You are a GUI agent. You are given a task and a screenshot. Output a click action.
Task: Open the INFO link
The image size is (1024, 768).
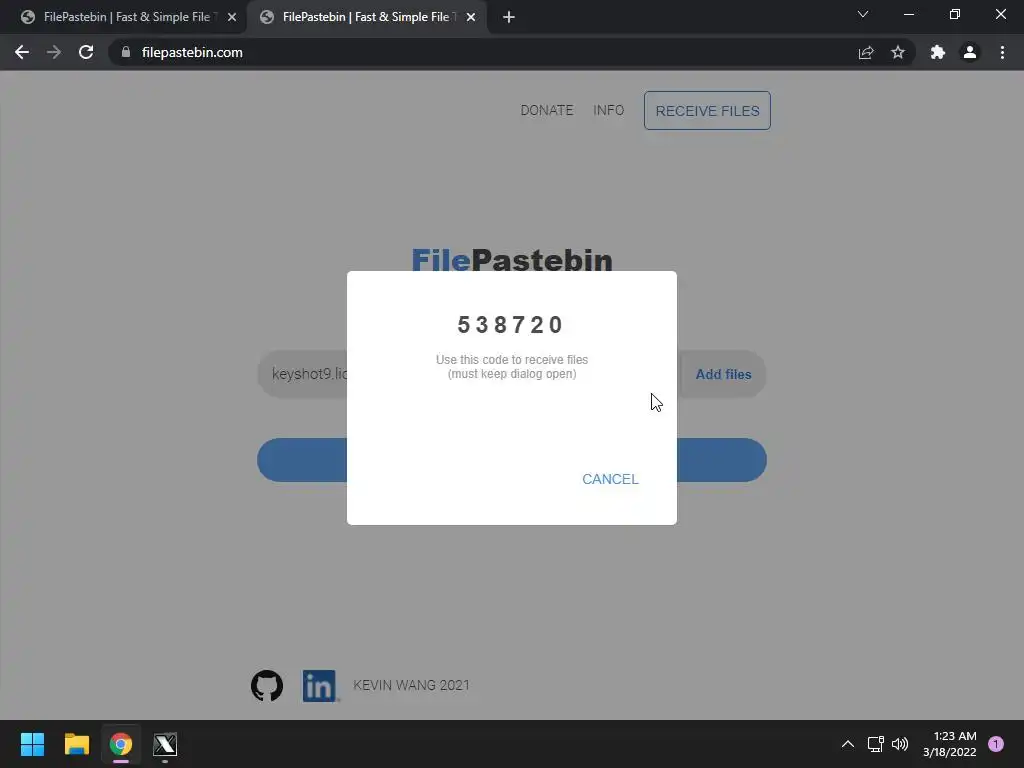coord(609,110)
